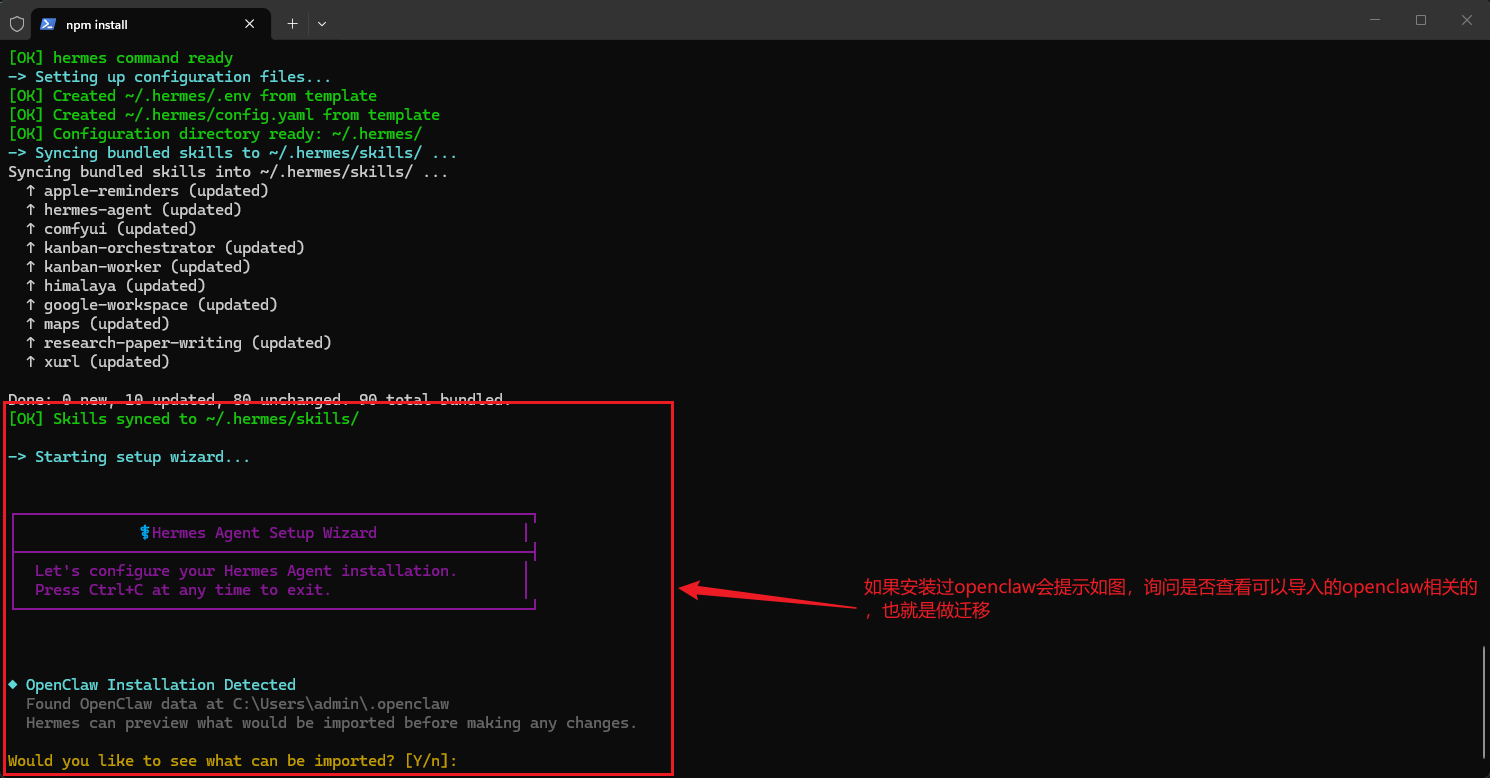Image resolution: width=1490 pixels, height=778 pixels.
Task: Click the "google-workspace (updated)" row
Action: (152, 305)
